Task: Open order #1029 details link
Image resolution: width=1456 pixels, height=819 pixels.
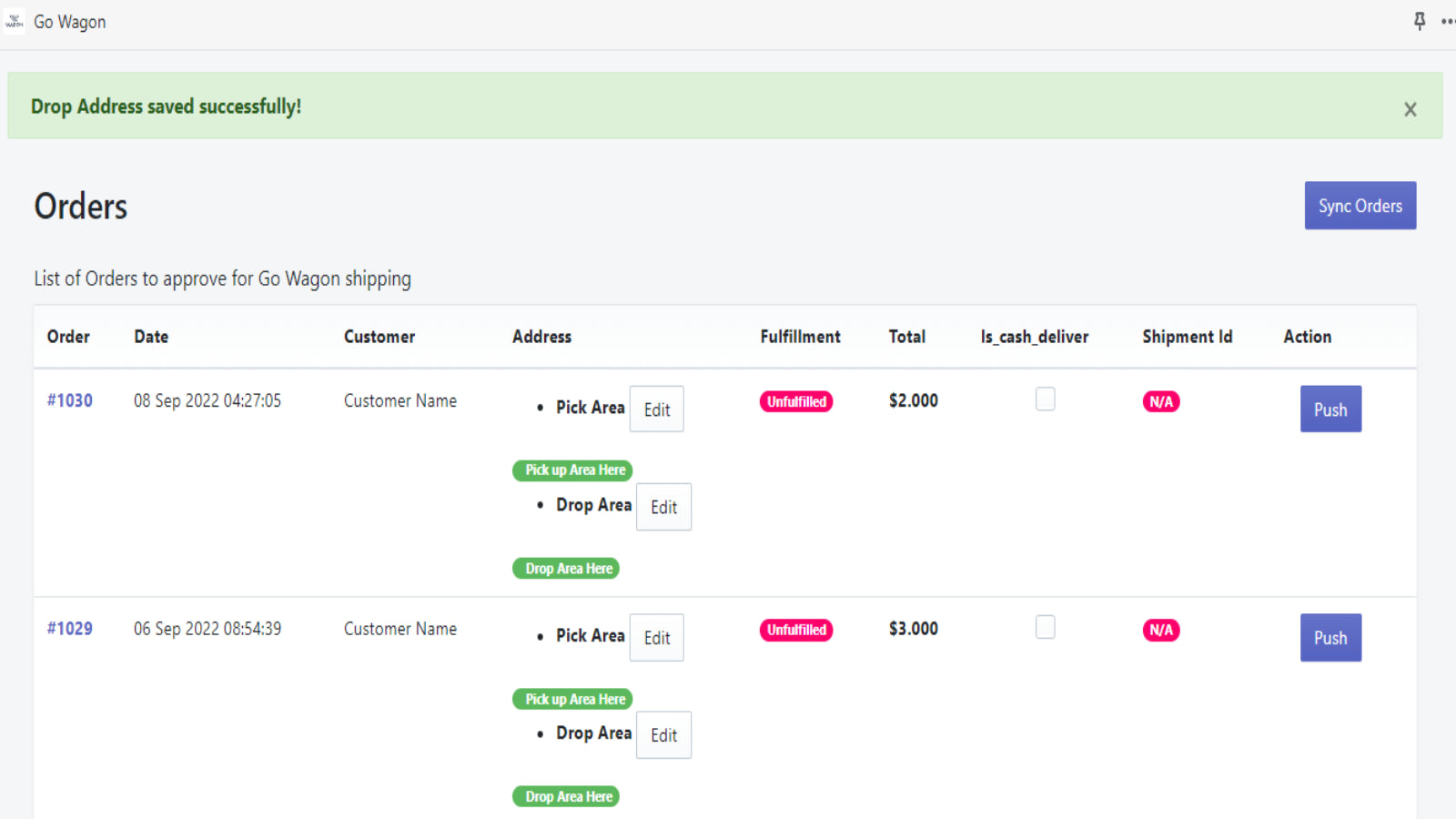Action: pos(69,628)
